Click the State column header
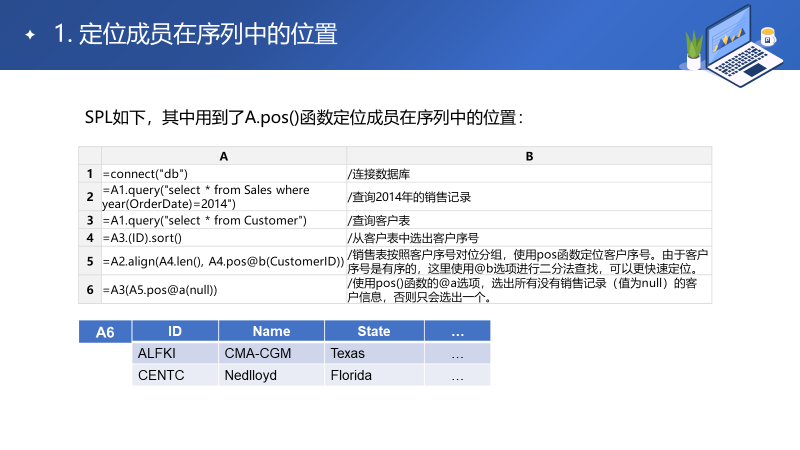The width and height of the screenshot is (800, 450). coord(374,331)
